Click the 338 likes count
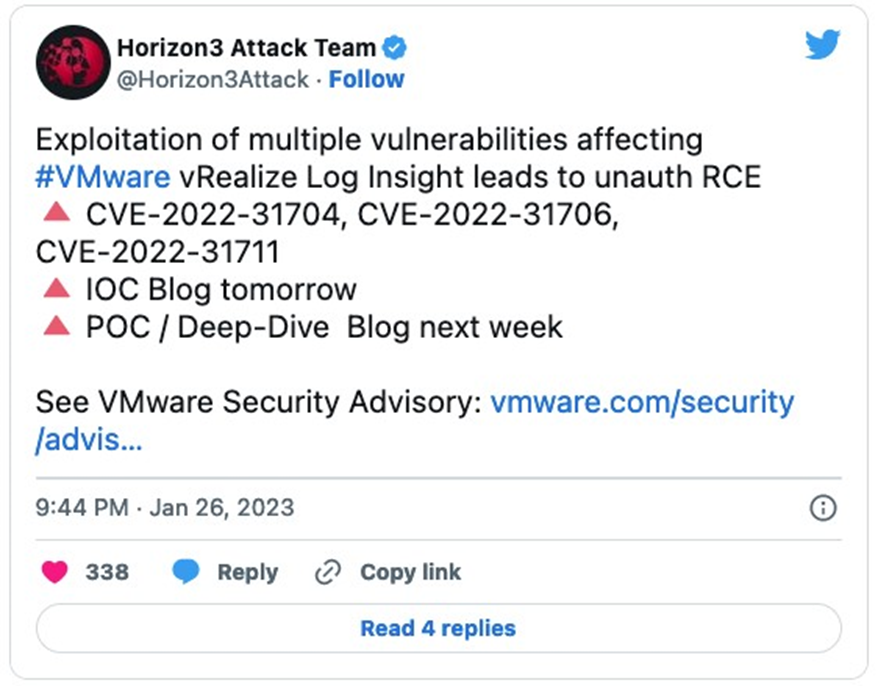The image size is (878, 686). click(x=107, y=572)
